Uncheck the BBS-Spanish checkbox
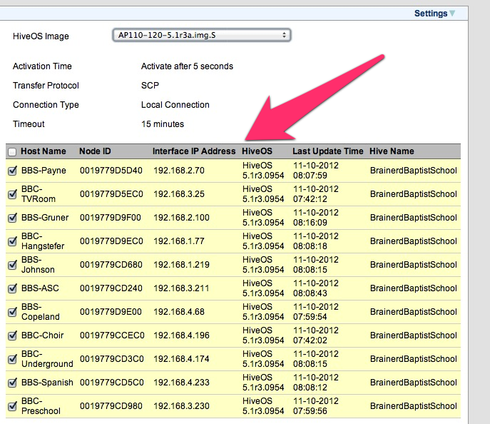Screen dimensions: 490x424 click(x=12, y=383)
